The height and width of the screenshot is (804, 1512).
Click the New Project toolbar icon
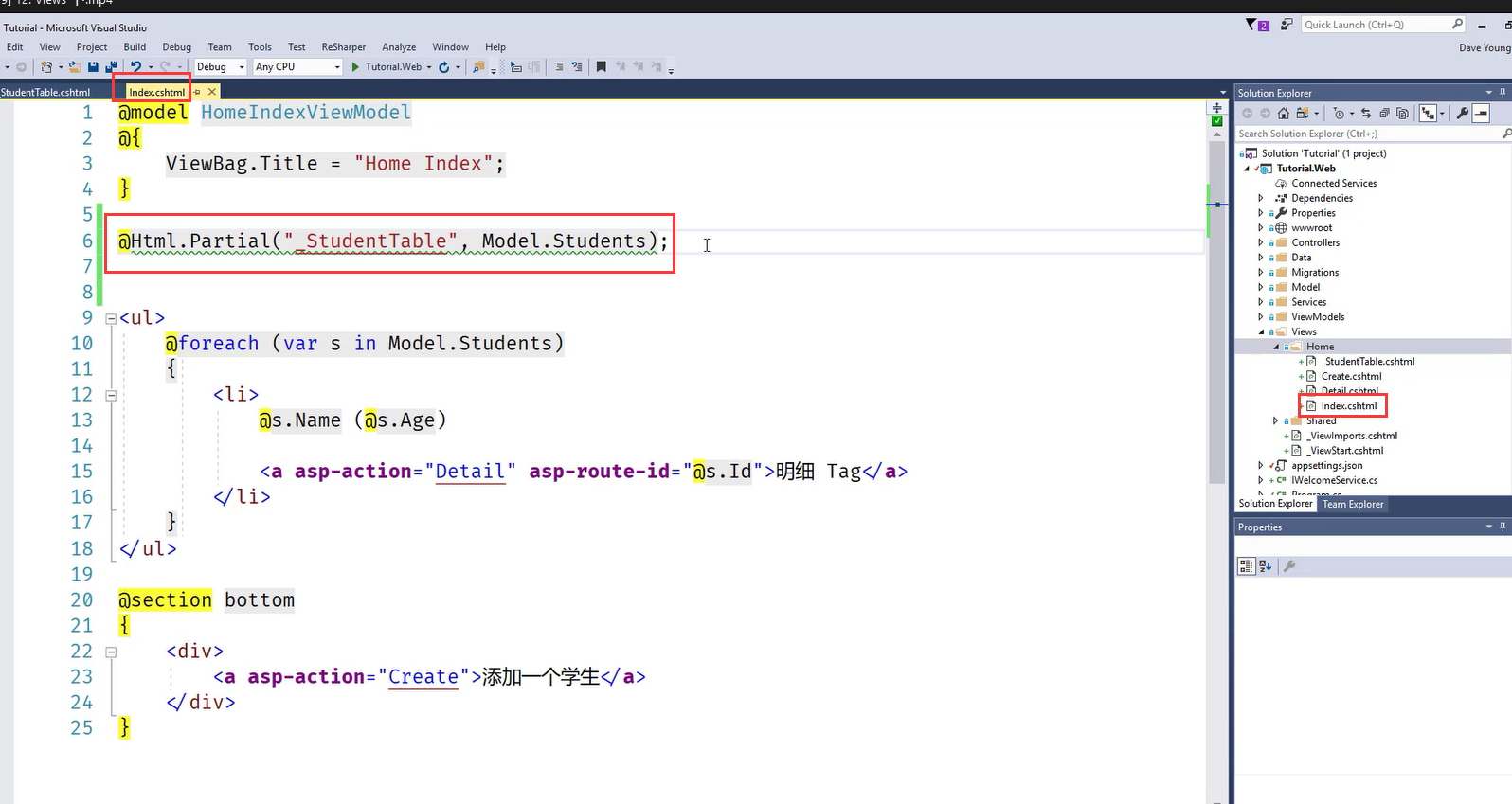pyautogui.click(x=46, y=67)
